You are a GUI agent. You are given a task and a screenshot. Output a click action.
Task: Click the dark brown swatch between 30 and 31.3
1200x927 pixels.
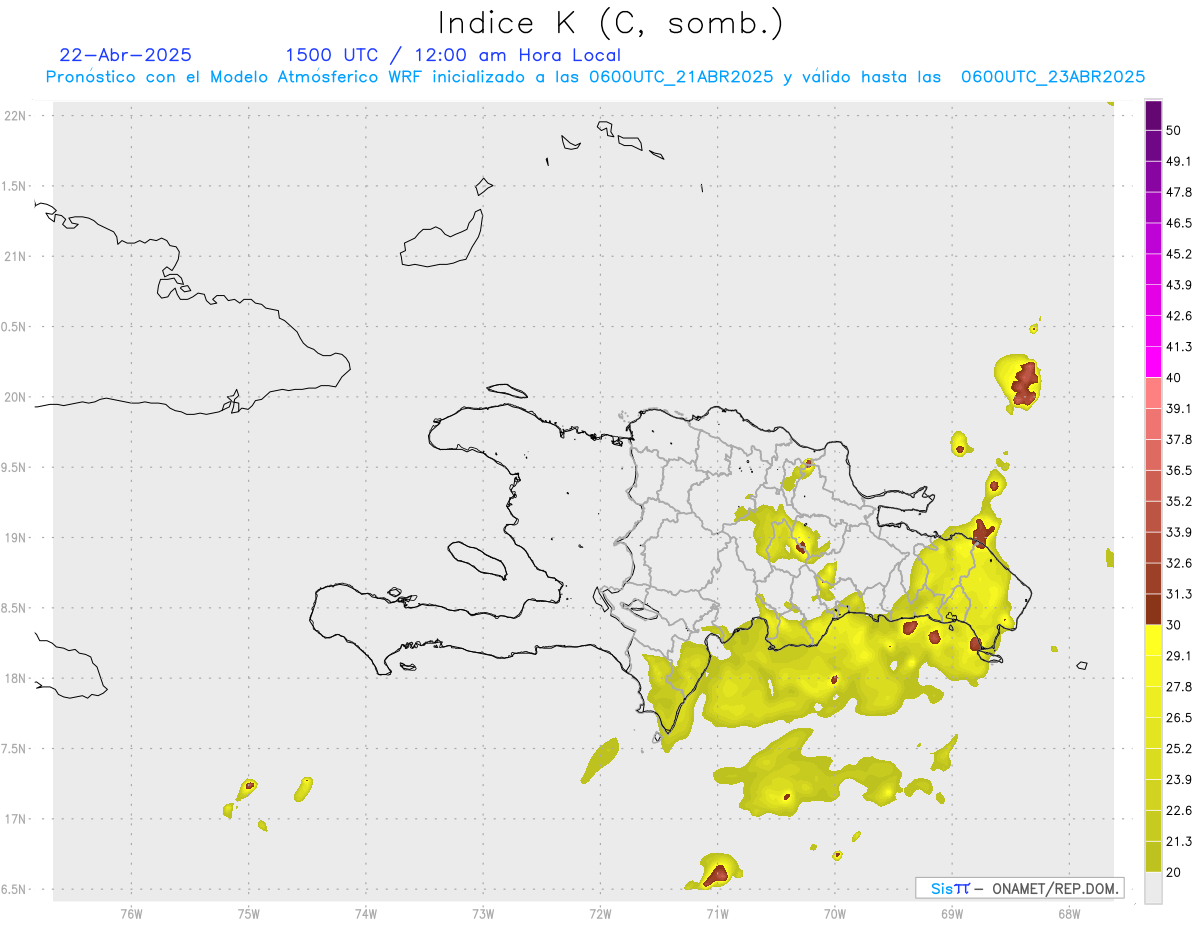tap(1153, 609)
